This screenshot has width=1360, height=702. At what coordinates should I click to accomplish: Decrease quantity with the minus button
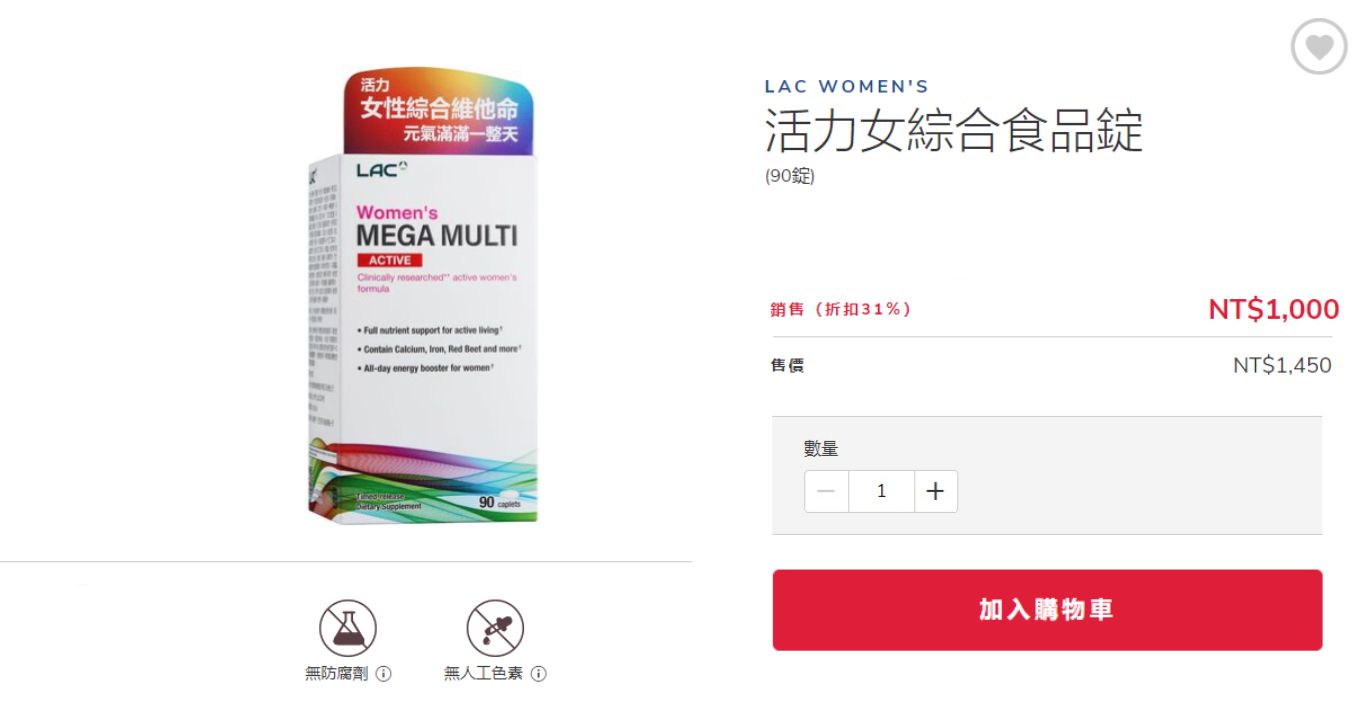pyautogui.click(x=826, y=491)
